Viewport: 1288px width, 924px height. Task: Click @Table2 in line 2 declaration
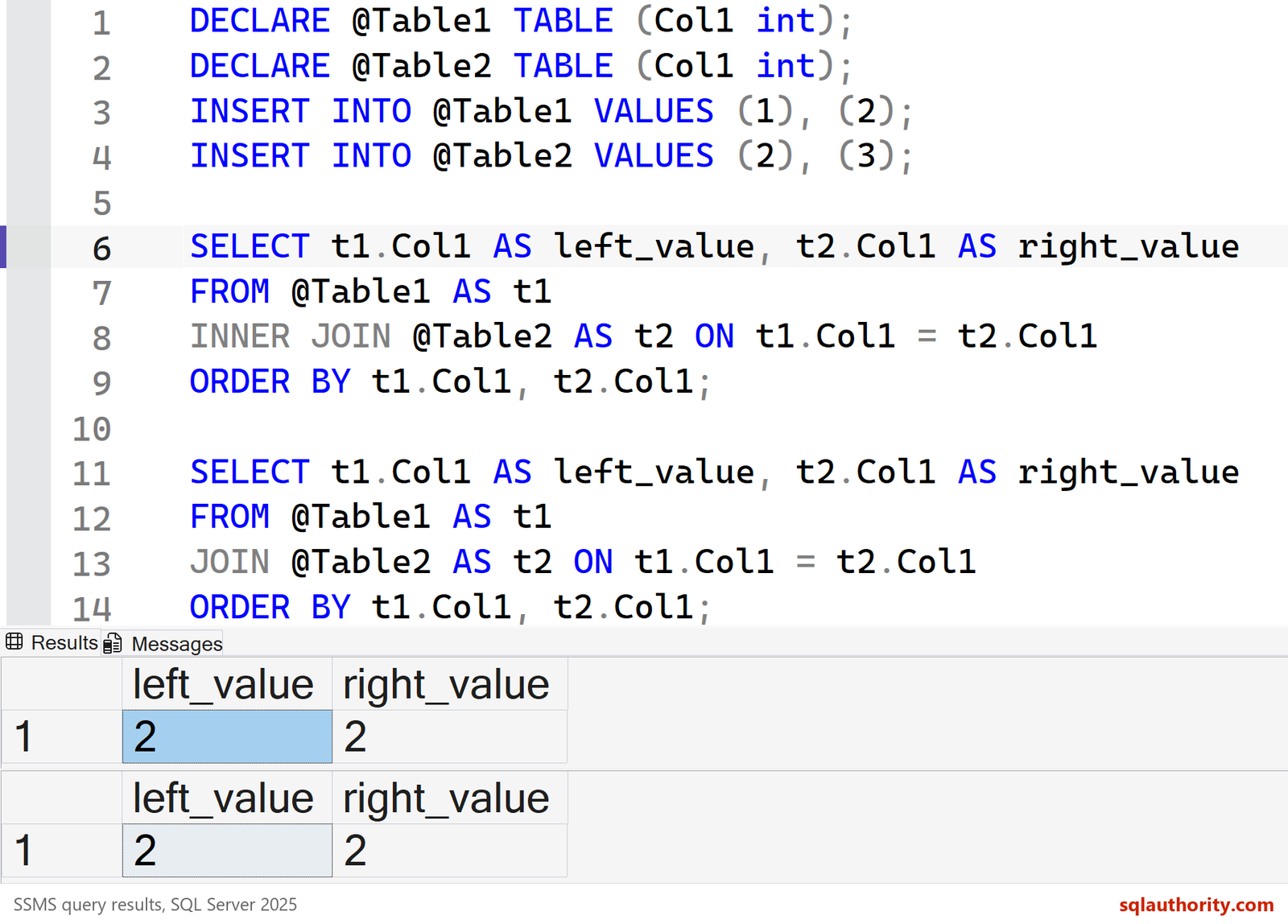(x=422, y=66)
